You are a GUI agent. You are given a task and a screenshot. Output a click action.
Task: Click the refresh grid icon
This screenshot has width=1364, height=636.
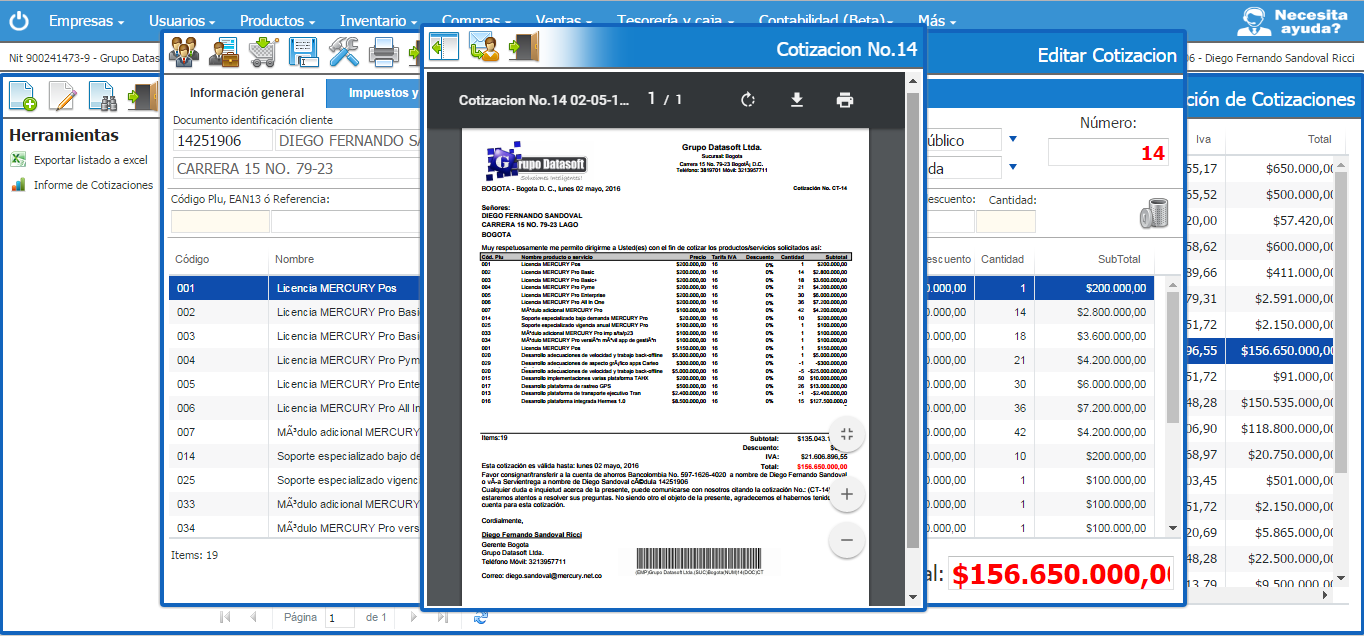(481, 618)
